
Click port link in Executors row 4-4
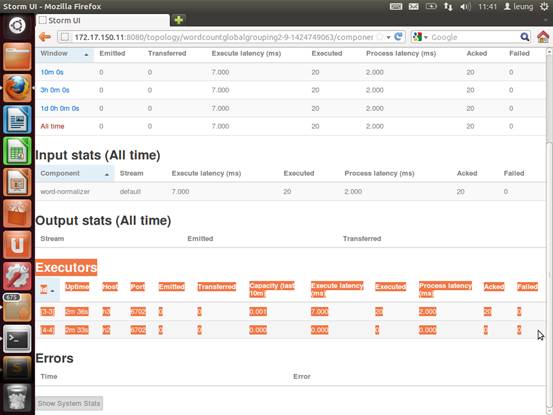click(138, 330)
